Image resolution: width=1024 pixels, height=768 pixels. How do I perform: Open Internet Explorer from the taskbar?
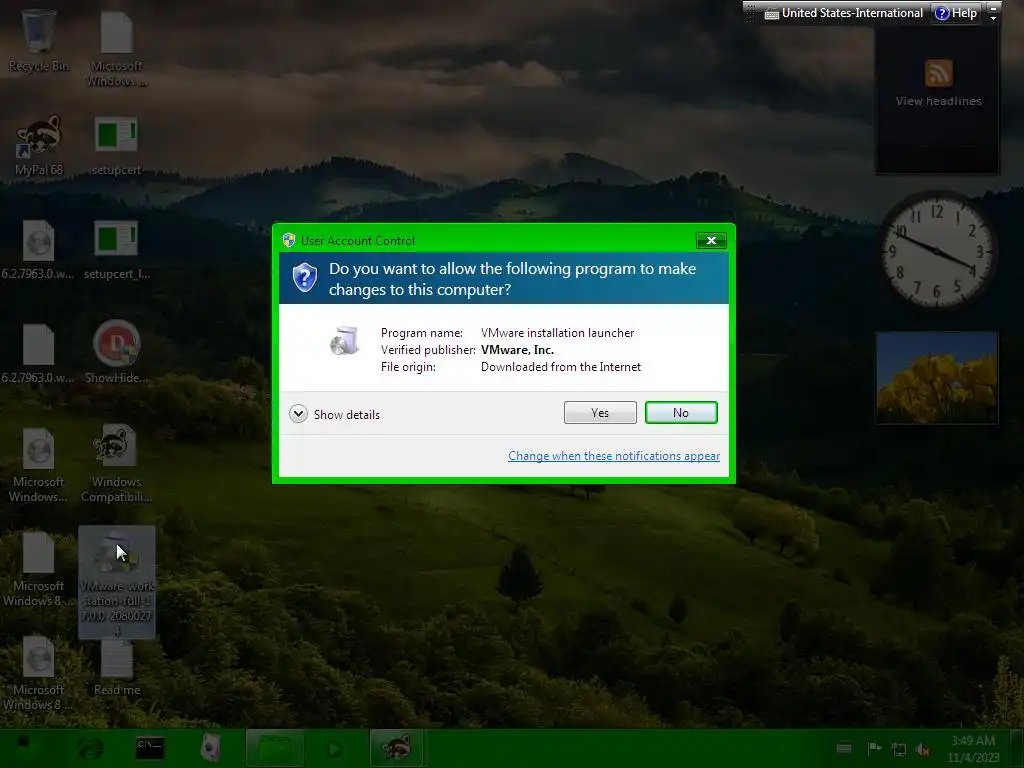pos(90,748)
